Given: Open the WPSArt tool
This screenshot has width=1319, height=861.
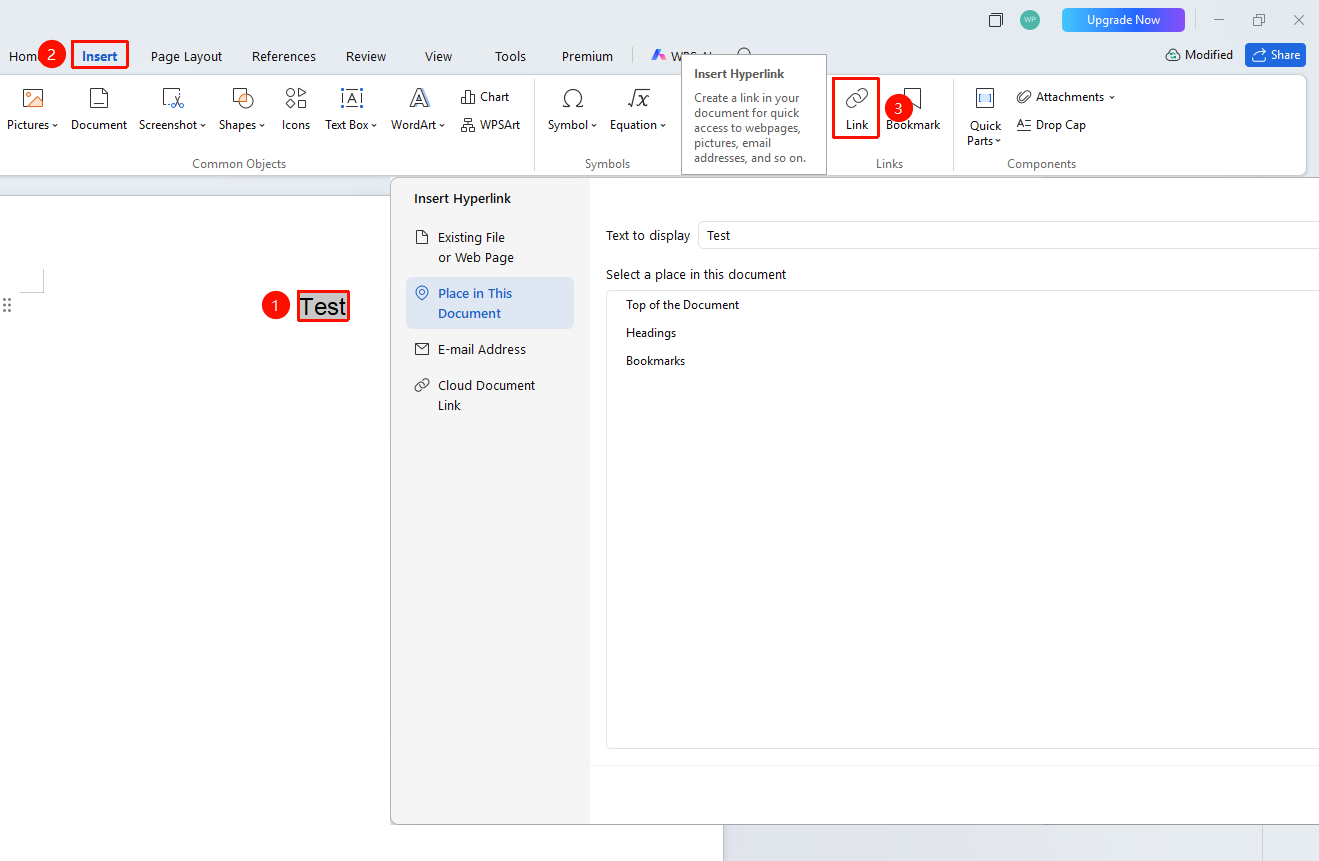Looking at the screenshot, I should pyautogui.click(x=491, y=125).
